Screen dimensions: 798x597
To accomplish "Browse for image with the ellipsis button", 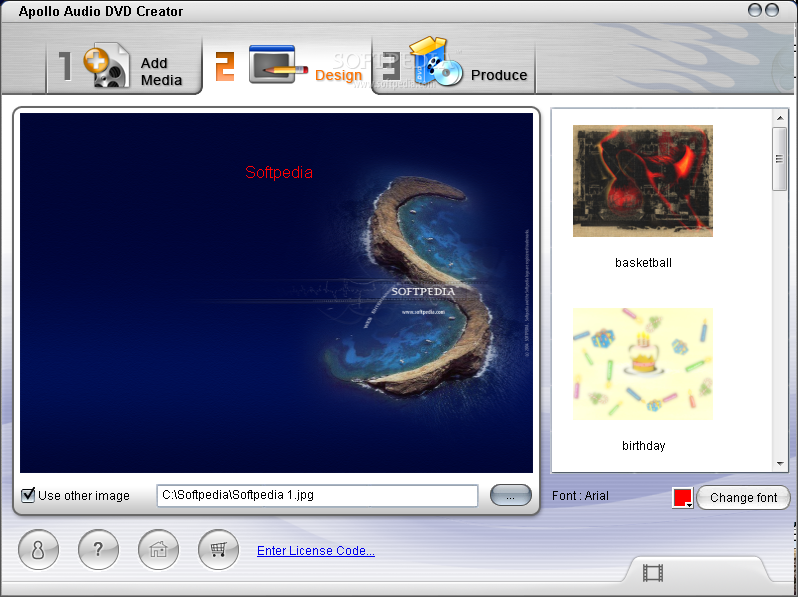I will coord(510,495).
